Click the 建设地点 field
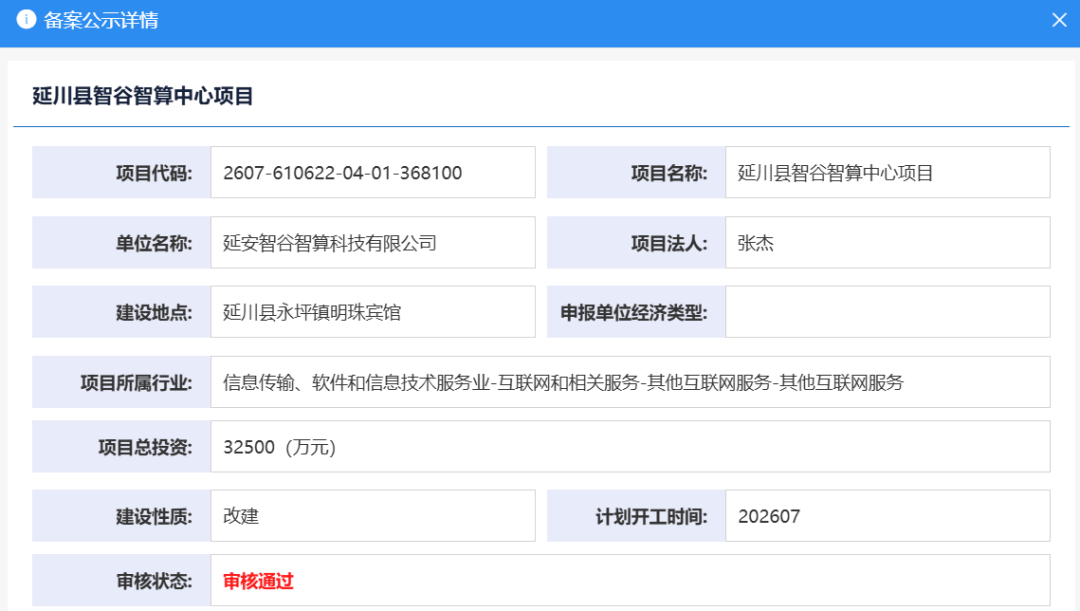The width and height of the screenshot is (1080, 611). pyautogui.click(x=373, y=312)
